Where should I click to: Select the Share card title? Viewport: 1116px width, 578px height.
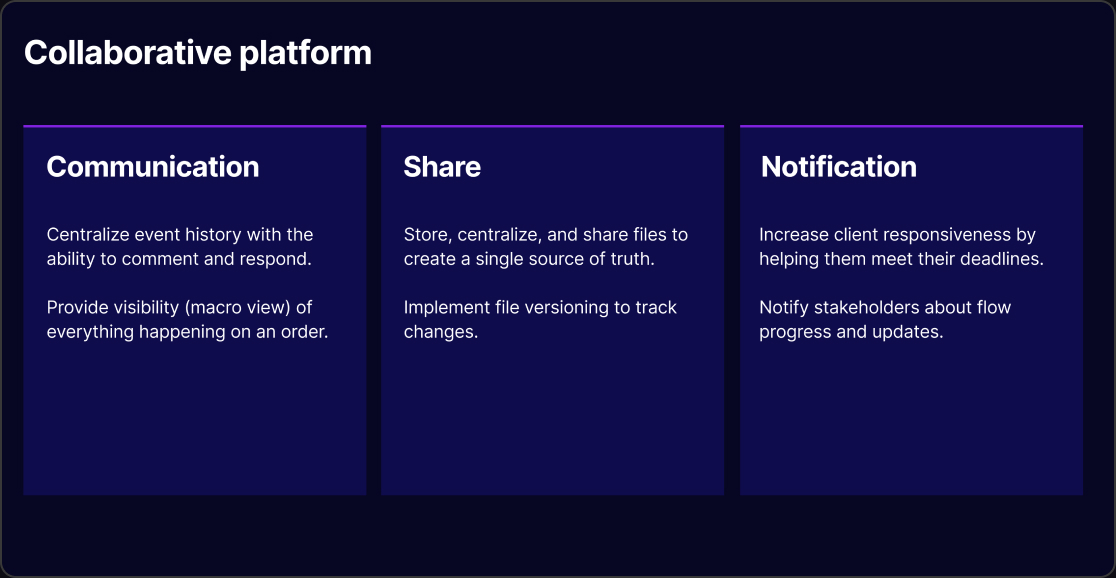(442, 167)
